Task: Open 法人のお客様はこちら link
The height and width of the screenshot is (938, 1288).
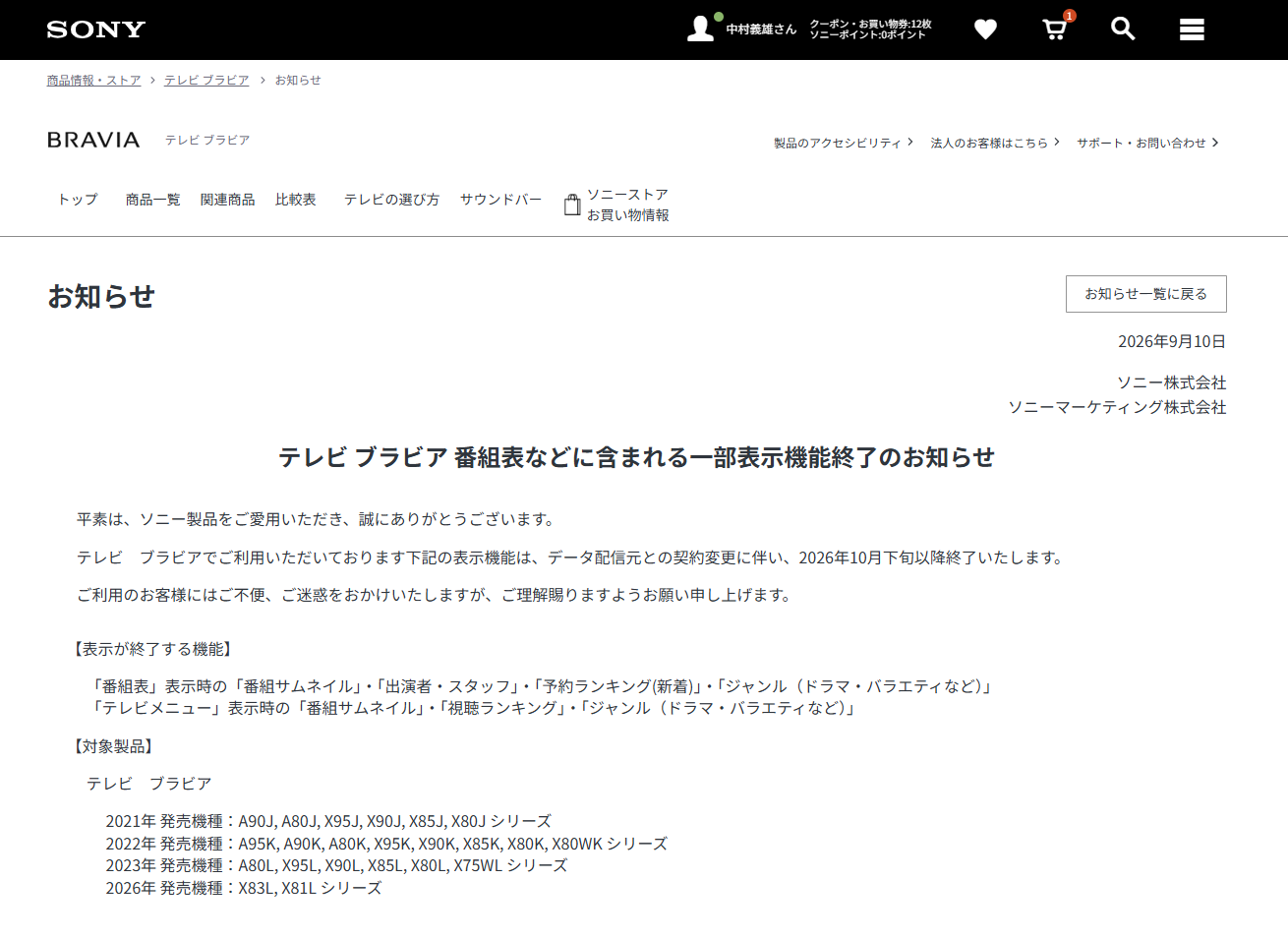Action: (x=995, y=143)
